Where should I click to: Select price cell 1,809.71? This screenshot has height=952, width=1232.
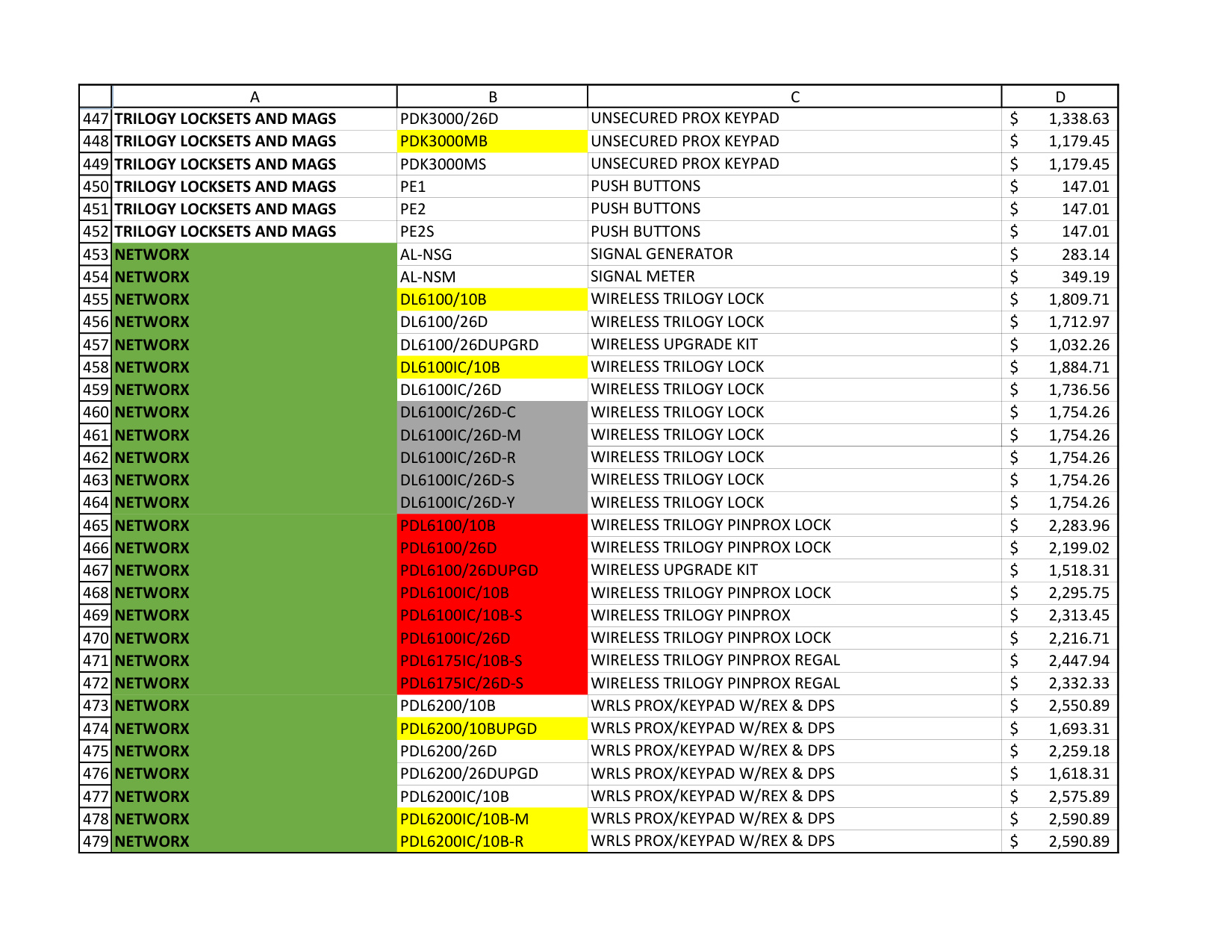tap(1060, 299)
